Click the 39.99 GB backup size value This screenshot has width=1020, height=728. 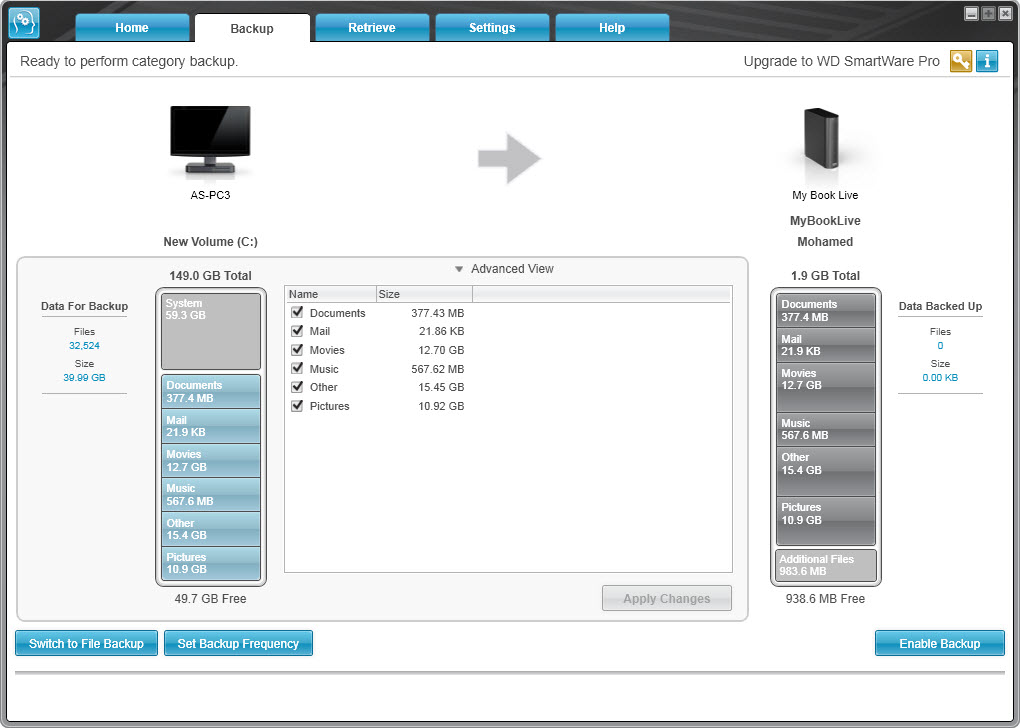click(x=85, y=377)
